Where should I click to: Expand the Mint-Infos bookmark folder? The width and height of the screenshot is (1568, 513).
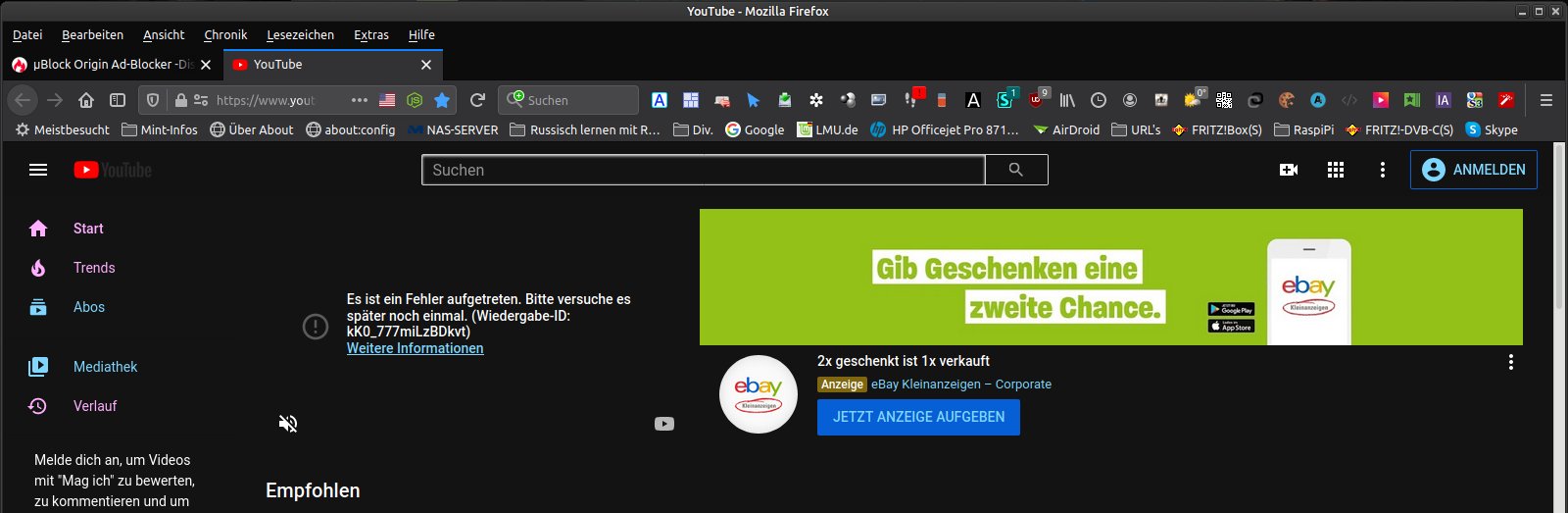click(160, 129)
